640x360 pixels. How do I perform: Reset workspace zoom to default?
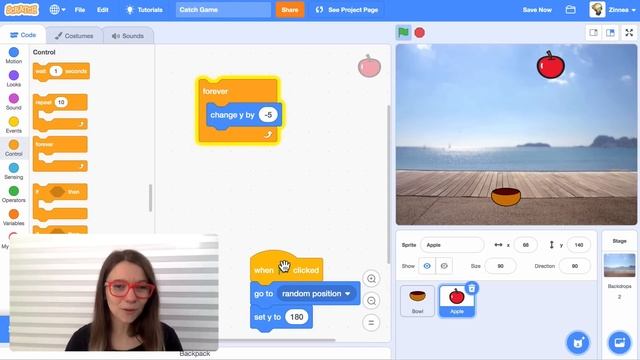(x=371, y=323)
